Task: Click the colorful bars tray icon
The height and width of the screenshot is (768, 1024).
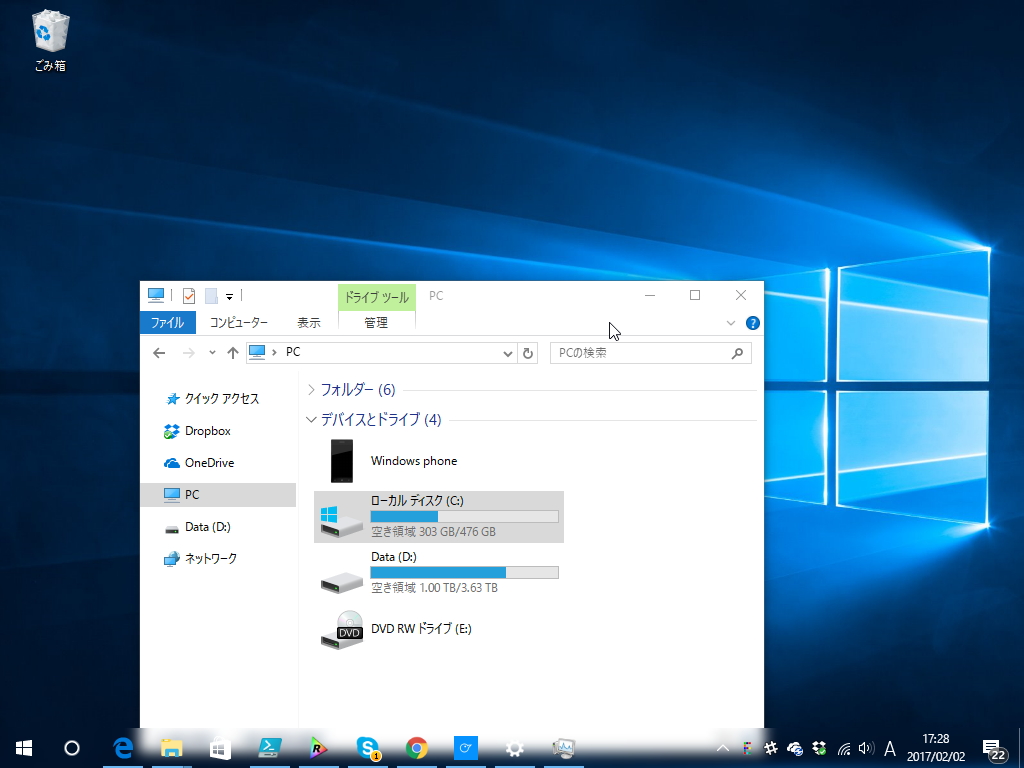Action: tap(747, 748)
